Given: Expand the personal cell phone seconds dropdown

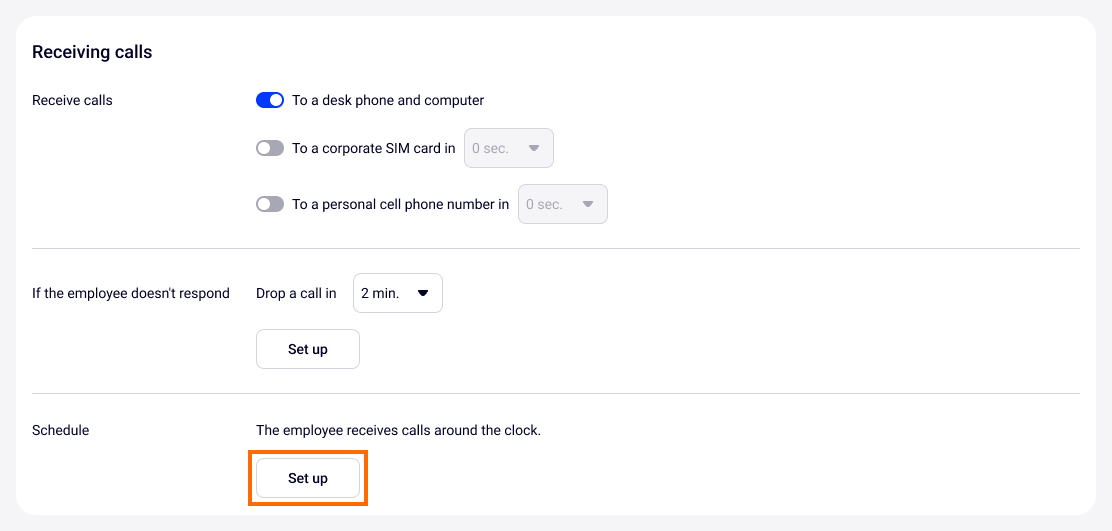Looking at the screenshot, I should 562,204.
